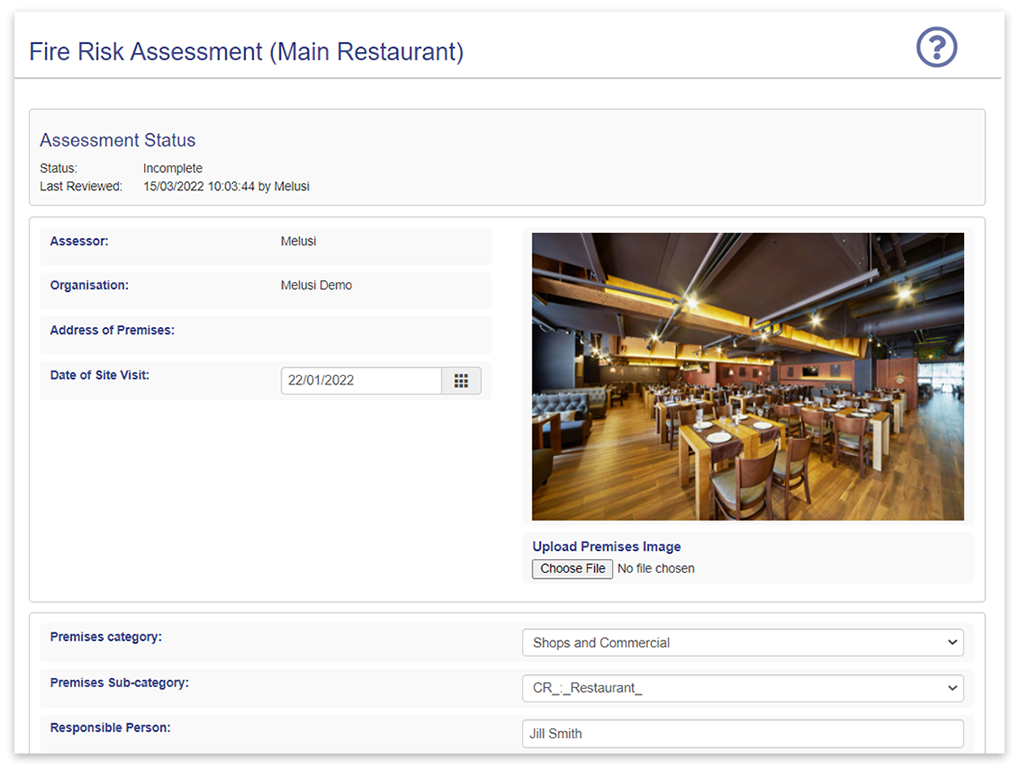Click the Responsible Person label

pyautogui.click(x=110, y=728)
